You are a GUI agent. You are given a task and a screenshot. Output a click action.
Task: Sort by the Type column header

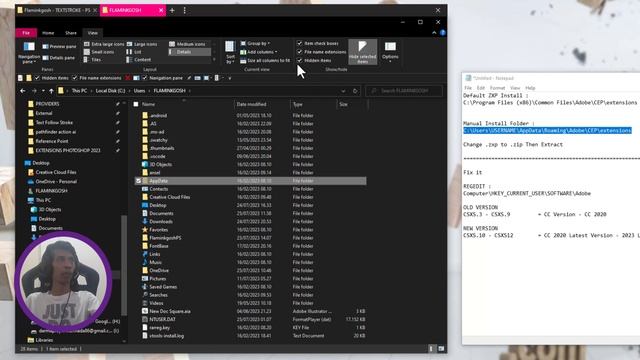click(x=298, y=104)
